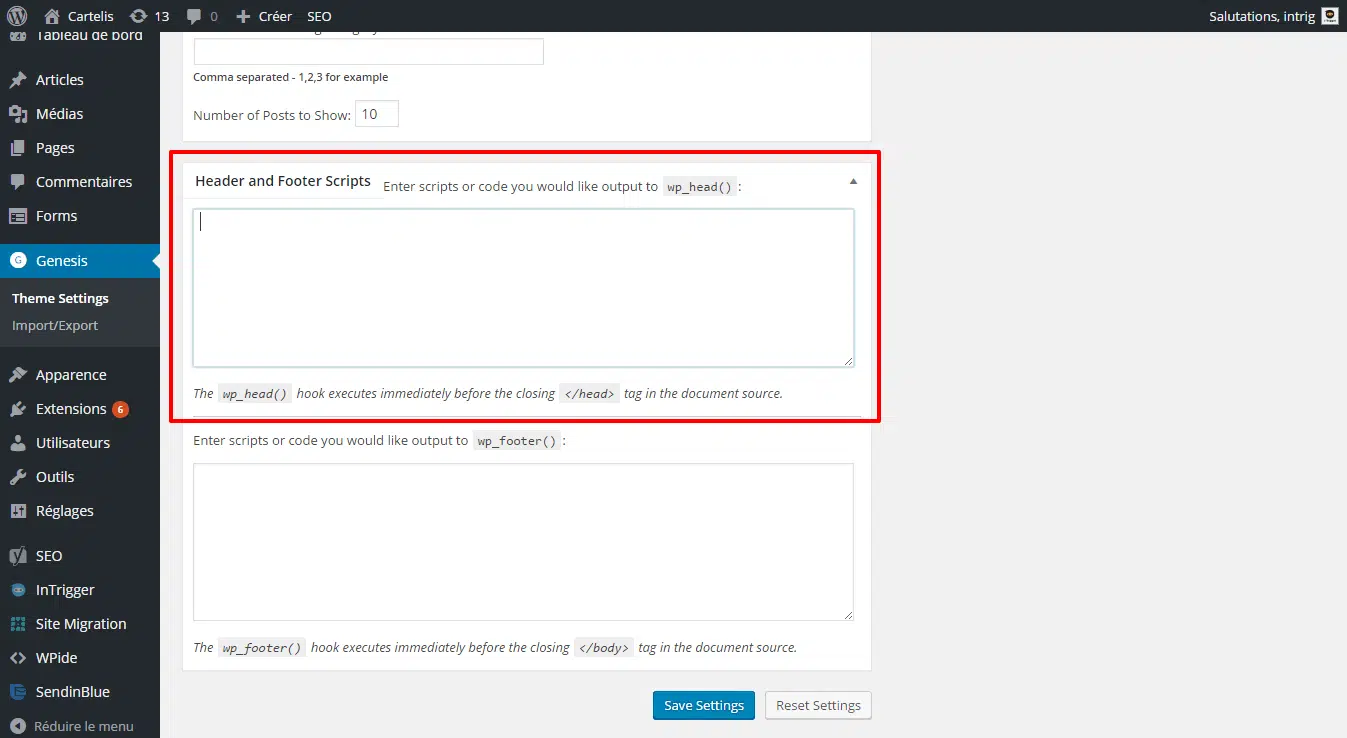Image resolution: width=1347 pixels, height=738 pixels.
Task: Click the Number of Posts to Show field
Action: [x=377, y=114]
